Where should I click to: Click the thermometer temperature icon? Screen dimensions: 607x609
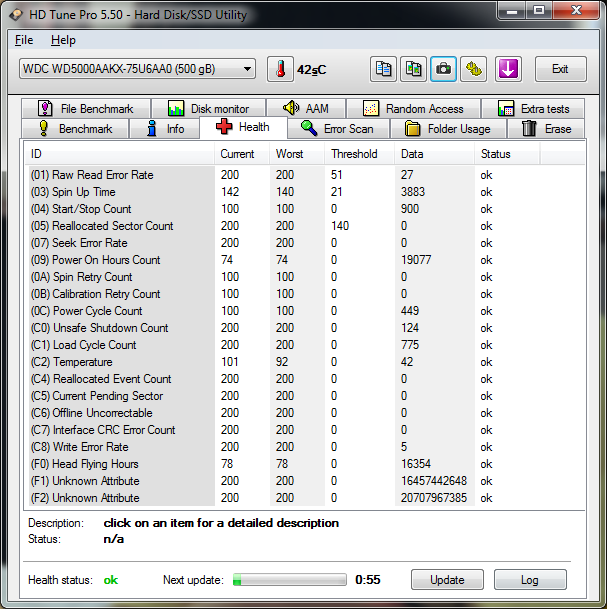[280, 70]
